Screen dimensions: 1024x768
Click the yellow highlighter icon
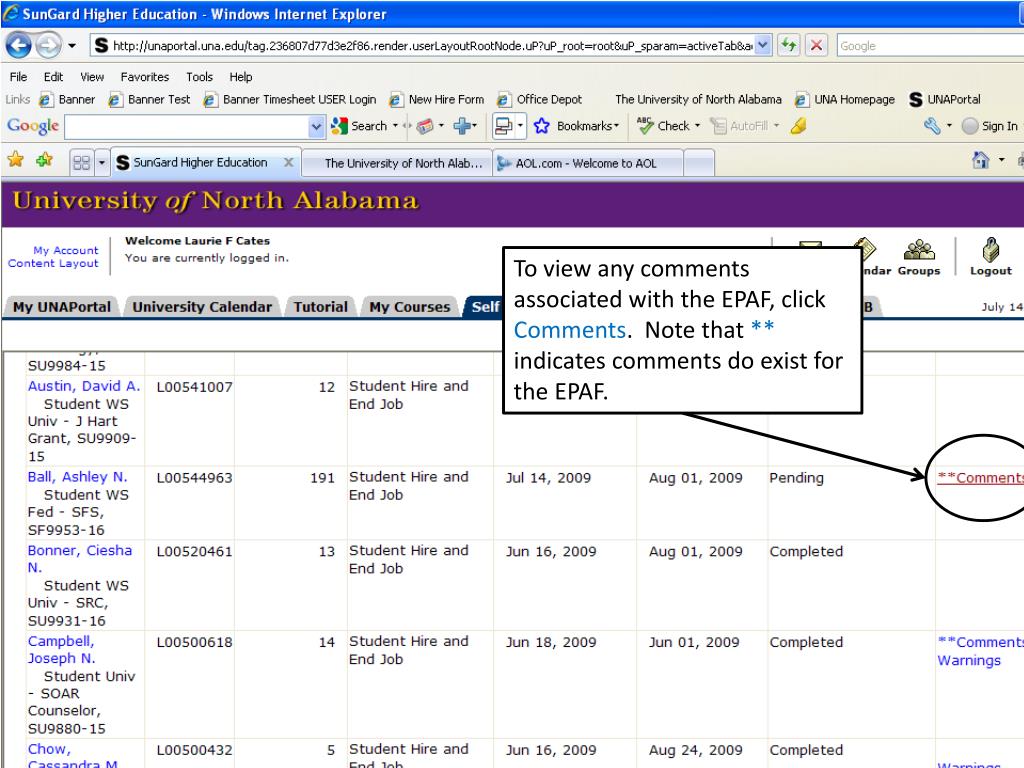pos(798,126)
